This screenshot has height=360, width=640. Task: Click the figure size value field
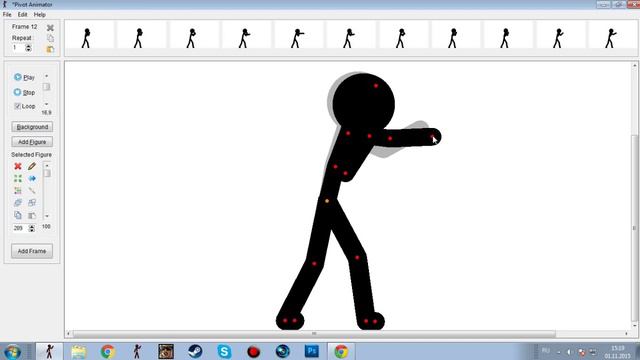click(x=19, y=228)
